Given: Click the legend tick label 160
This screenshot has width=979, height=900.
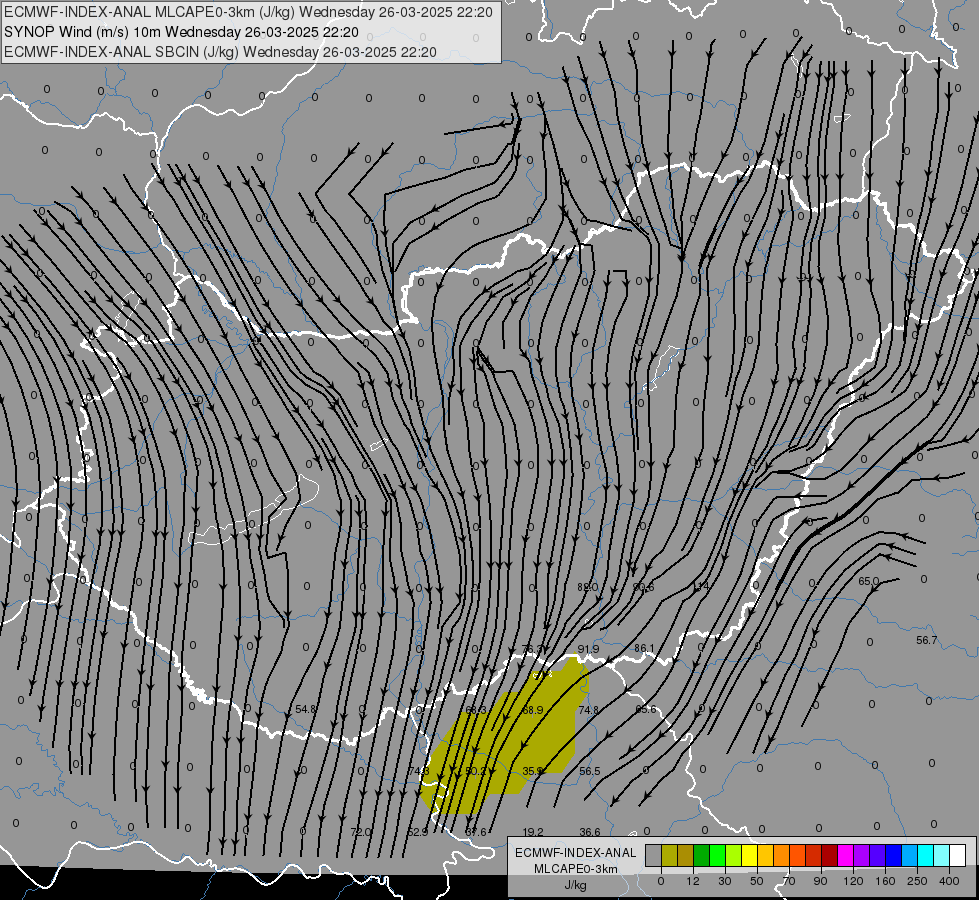Looking at the screenshot, I should (x=885, y=881).
